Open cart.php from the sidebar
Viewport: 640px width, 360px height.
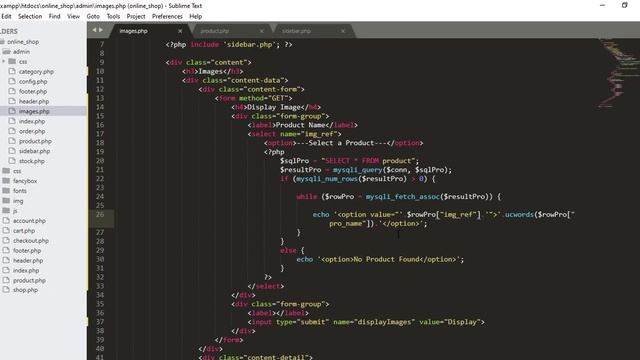24,231
